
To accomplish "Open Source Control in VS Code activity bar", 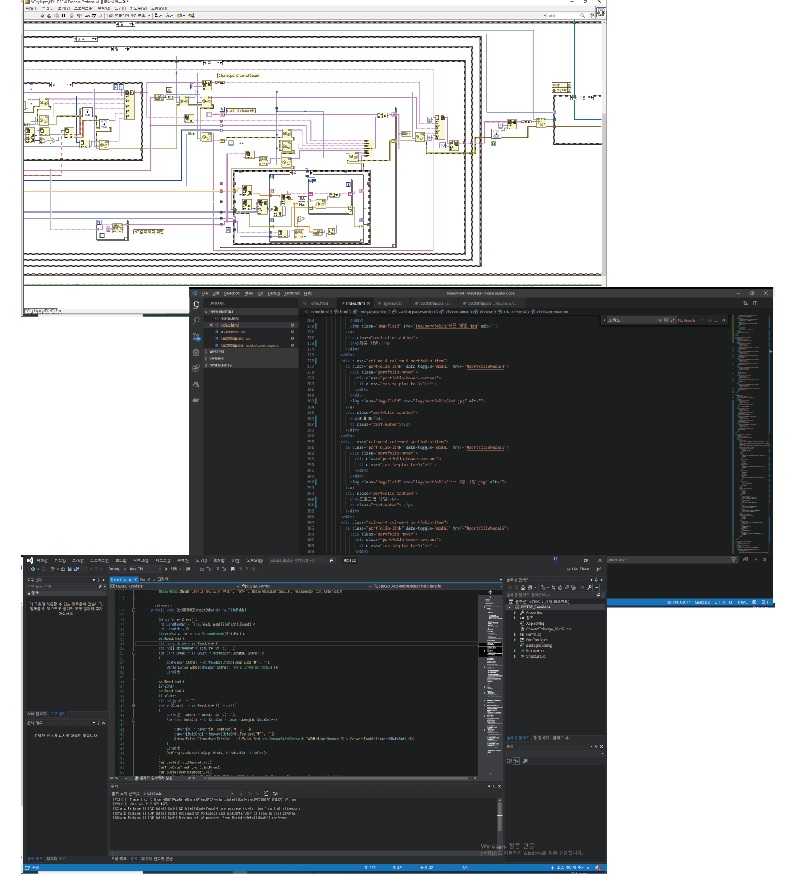I will (x=196, y=337).
